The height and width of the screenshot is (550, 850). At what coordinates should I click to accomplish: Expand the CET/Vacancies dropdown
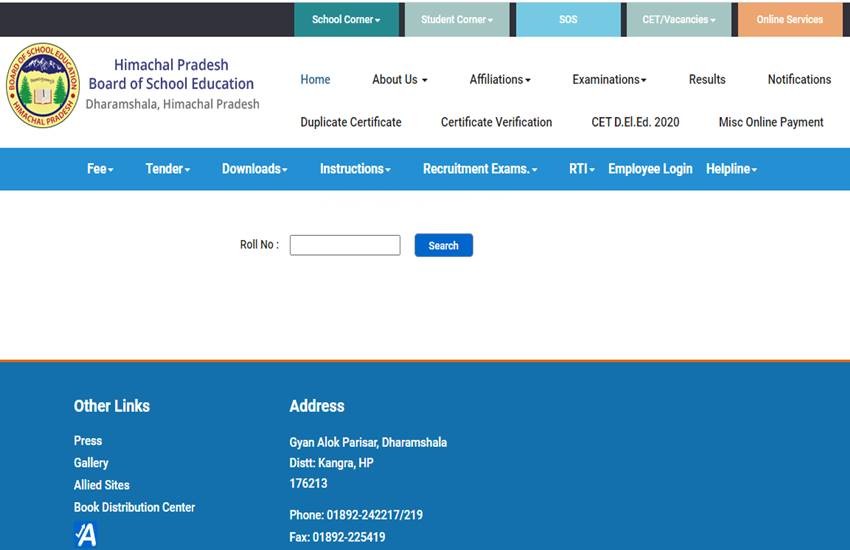click(678, 19)
